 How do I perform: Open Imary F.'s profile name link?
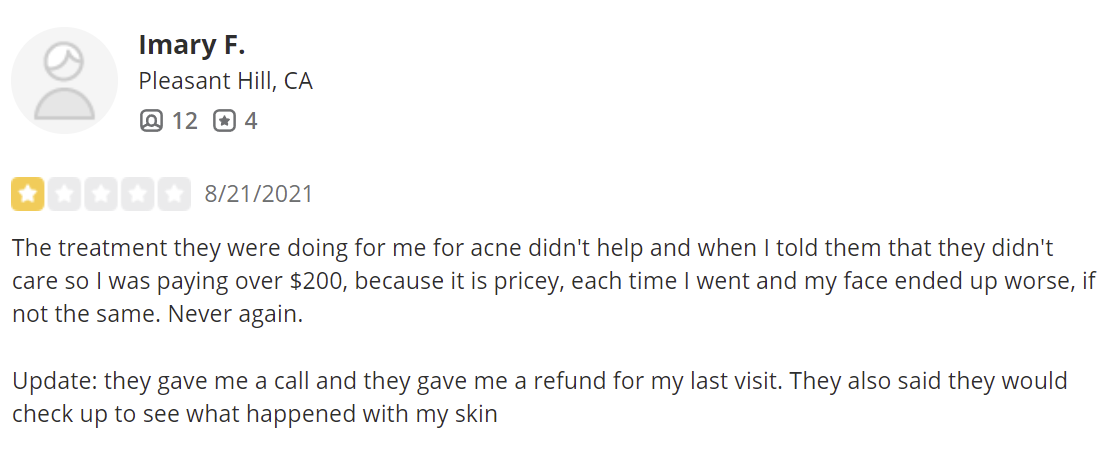click(191, 45)
